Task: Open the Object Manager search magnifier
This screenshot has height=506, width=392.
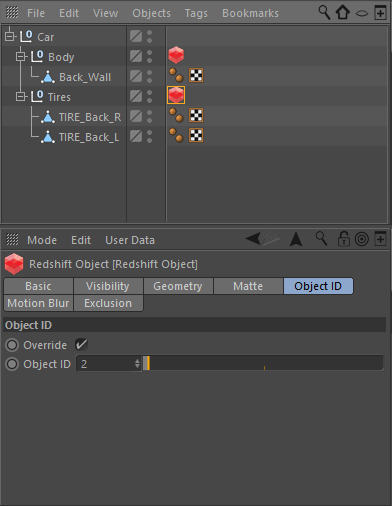Action: (x=324, y=13)
